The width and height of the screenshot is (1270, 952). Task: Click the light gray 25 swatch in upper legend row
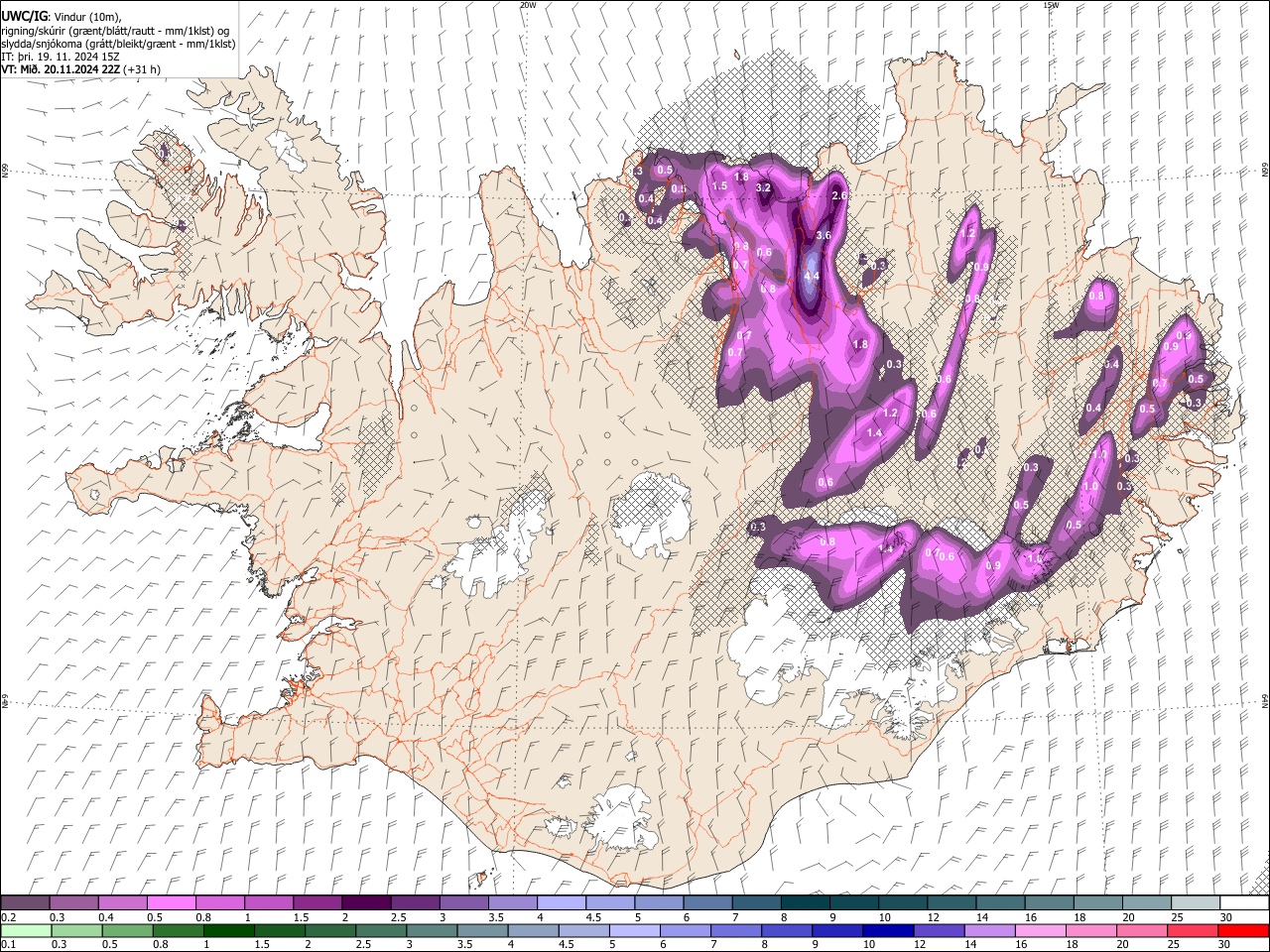[1196, 903]
